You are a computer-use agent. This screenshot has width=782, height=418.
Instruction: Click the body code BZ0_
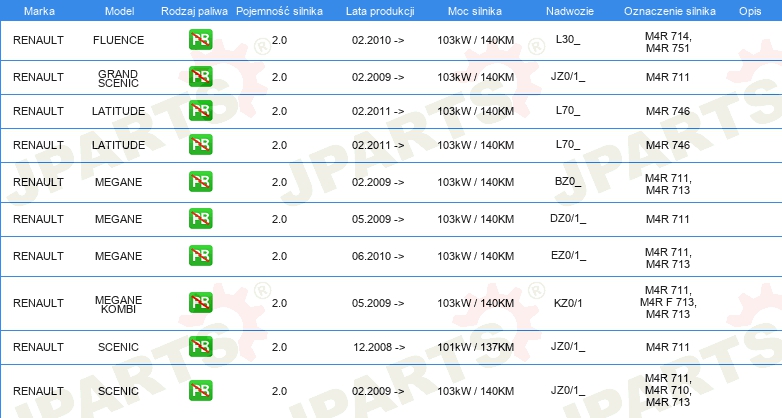[x=568, y=181]
